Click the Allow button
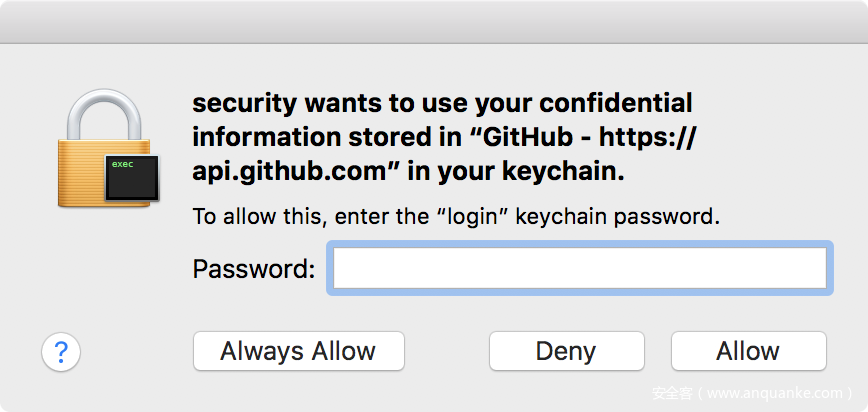Screen dimensions: 868x412 click(x=748, y=351)
